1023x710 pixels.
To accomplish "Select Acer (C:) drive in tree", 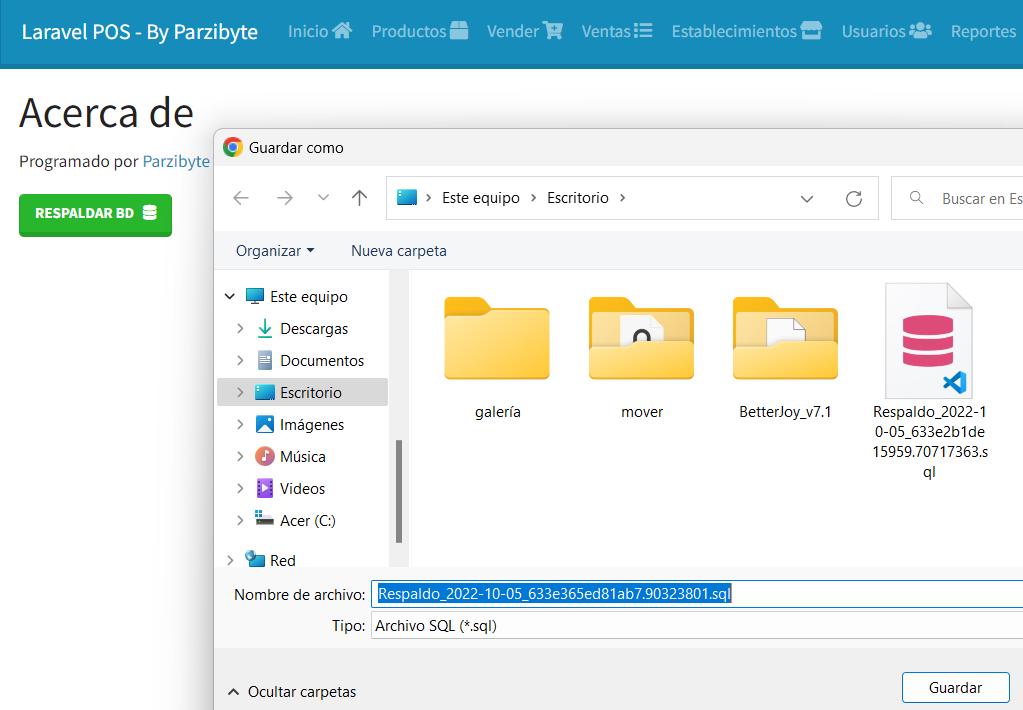I will [x=307, y=520].
